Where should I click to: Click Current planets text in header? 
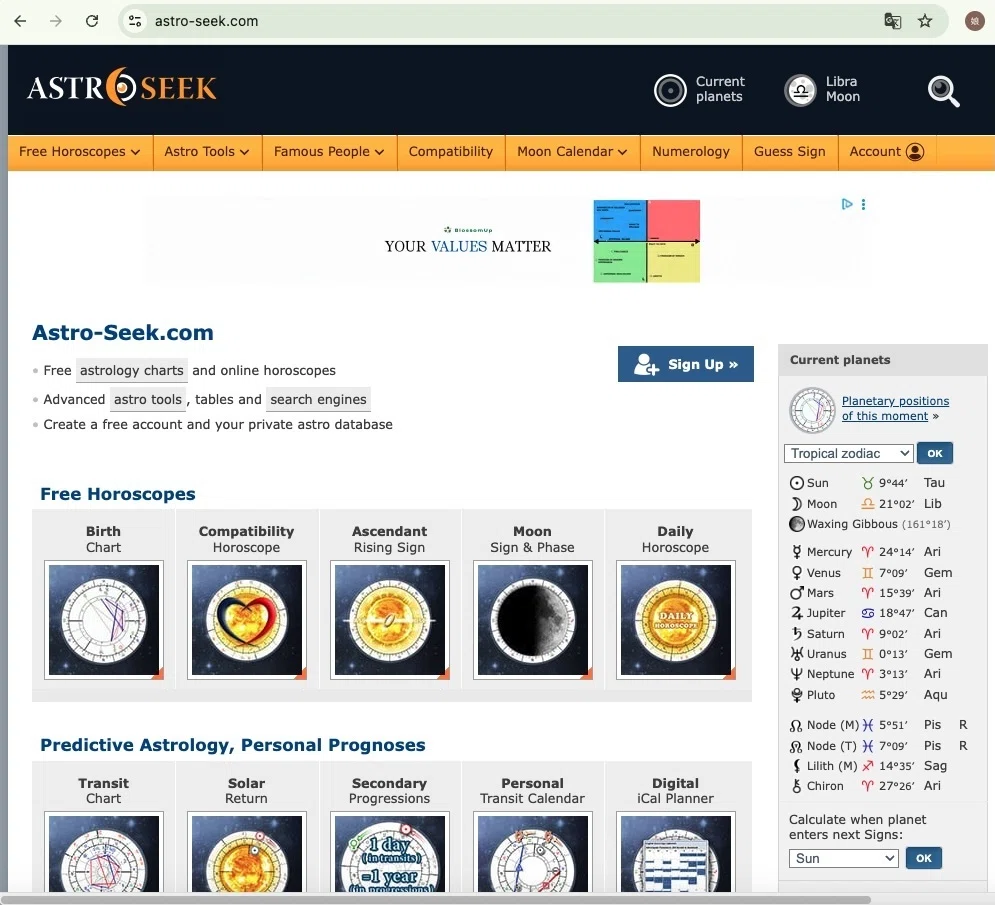(720, 89)
